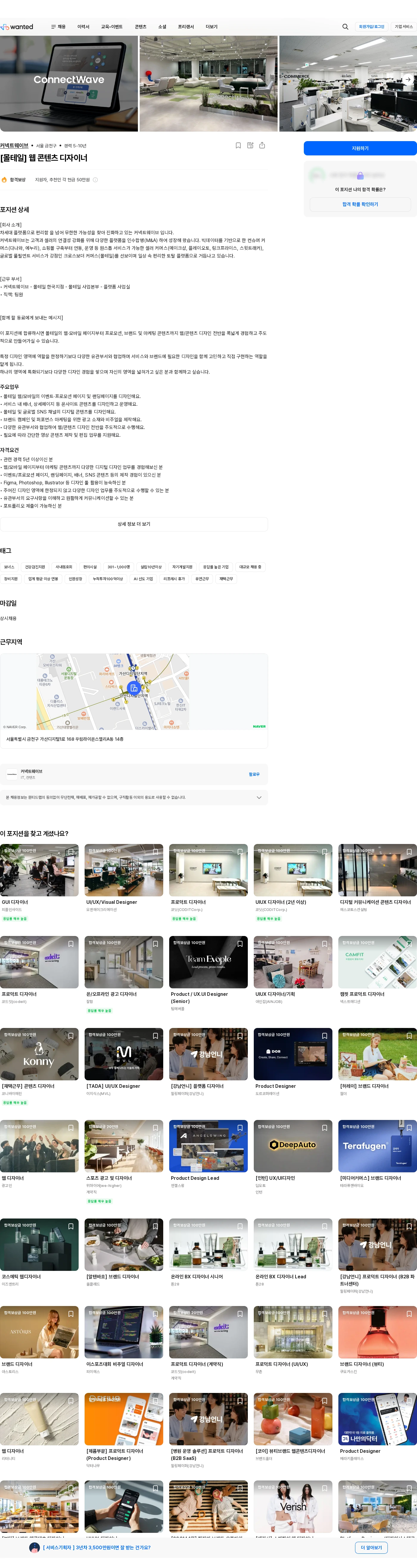The image size is (417, 1568).
Task: Select the 보너스 tag
Action: click(9, 567)
